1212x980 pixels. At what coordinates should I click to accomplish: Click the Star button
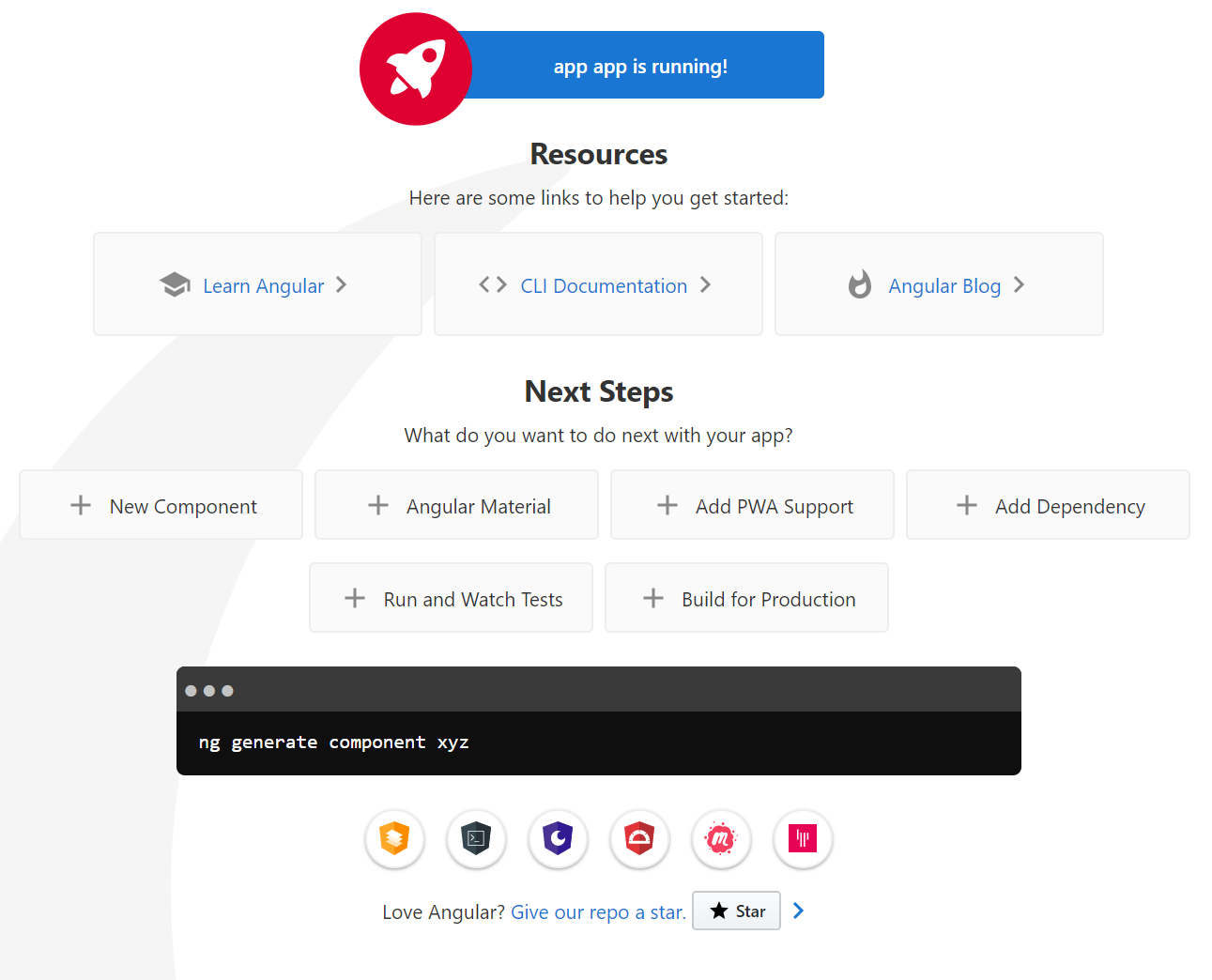(736, 911)
